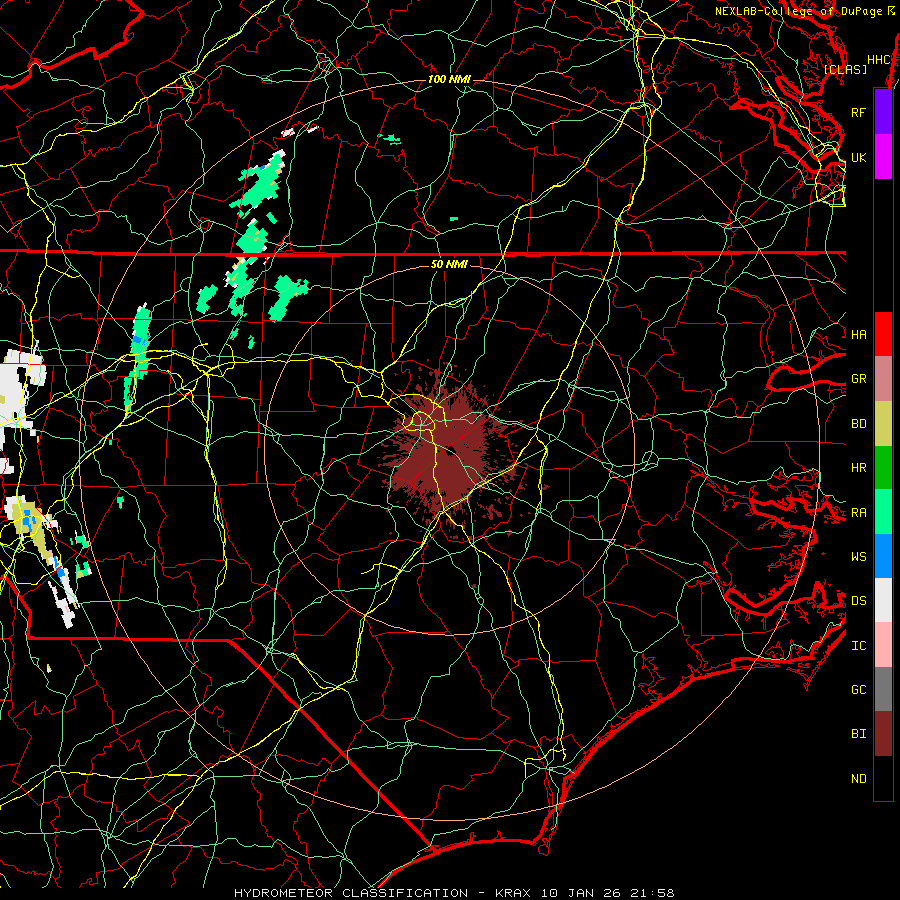The width and height of the screenshot is (900, 900).
Task: Click the 'HHC' product code text
Action: click(879, 60)
